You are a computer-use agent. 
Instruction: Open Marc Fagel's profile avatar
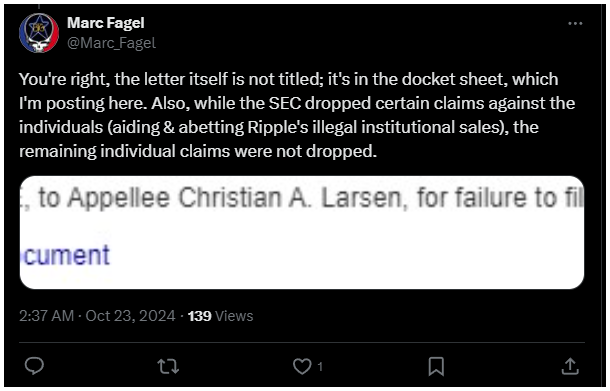click(x=39, y=33)
